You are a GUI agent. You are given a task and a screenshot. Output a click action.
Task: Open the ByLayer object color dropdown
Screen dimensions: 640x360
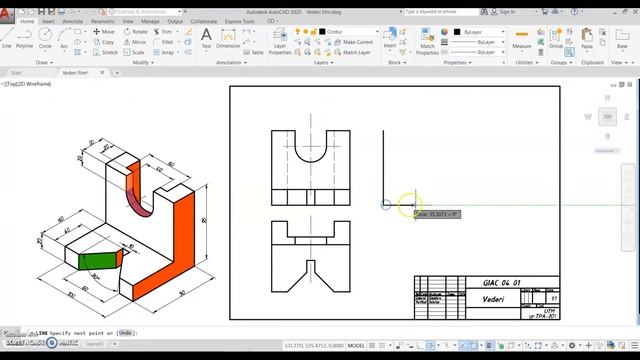point(502,32)
